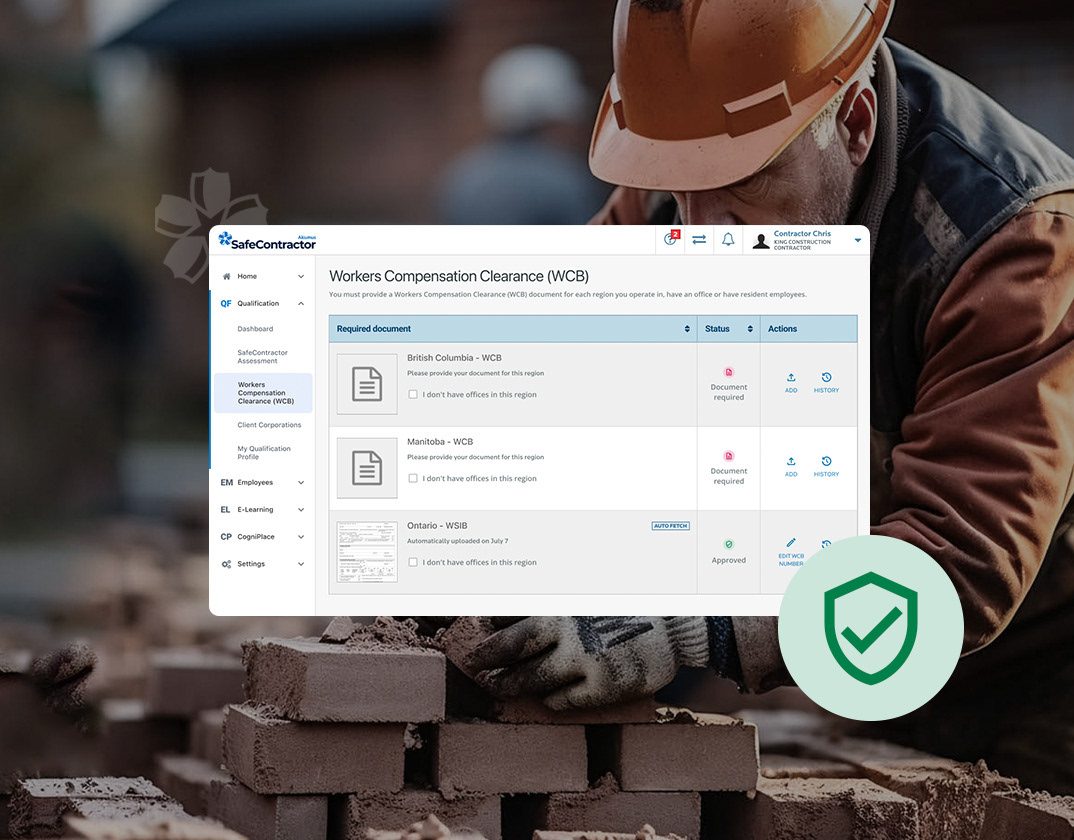Click Ontario approved shield status icon
Viewport: 1074px width, 840px height.
[x=729, y=544]
